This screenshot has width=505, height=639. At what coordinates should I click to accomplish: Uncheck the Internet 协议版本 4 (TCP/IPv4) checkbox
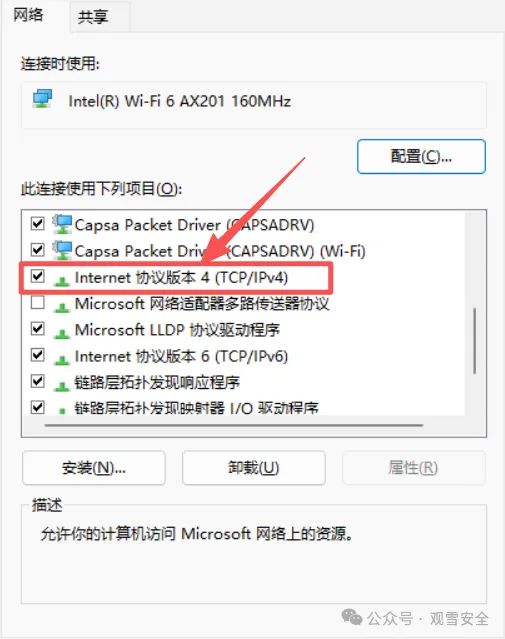(x=37, y=276)
